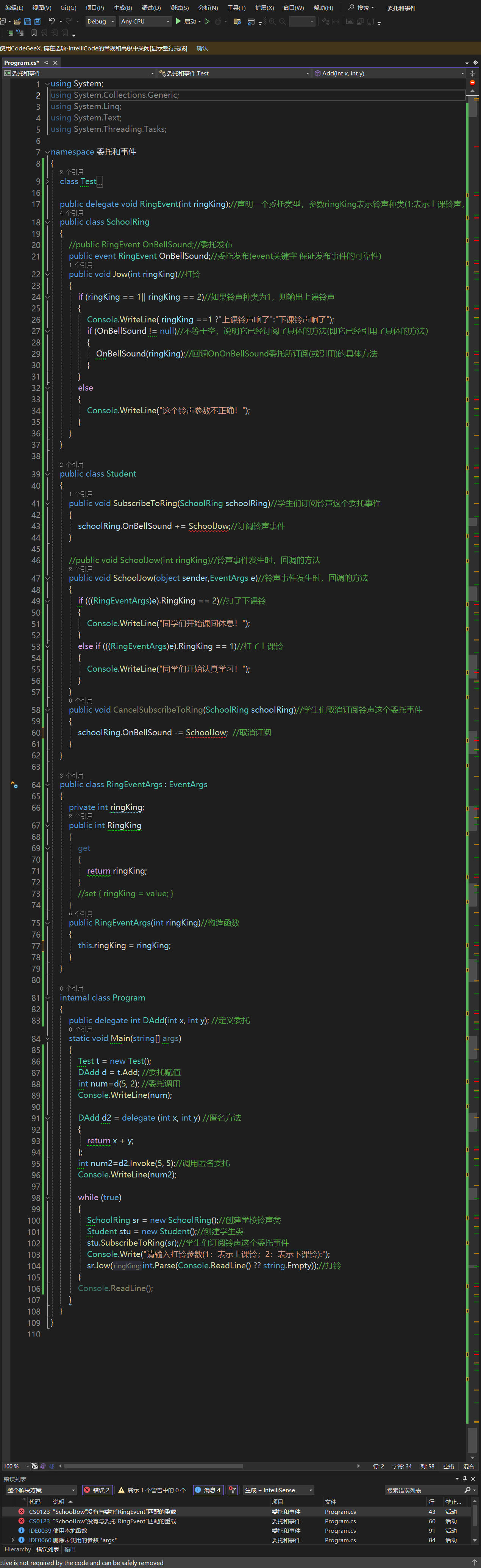This screenshot has height=1568, width=481.
Task: Collapse the namespace block at line 7
Action: coord(47,152)
